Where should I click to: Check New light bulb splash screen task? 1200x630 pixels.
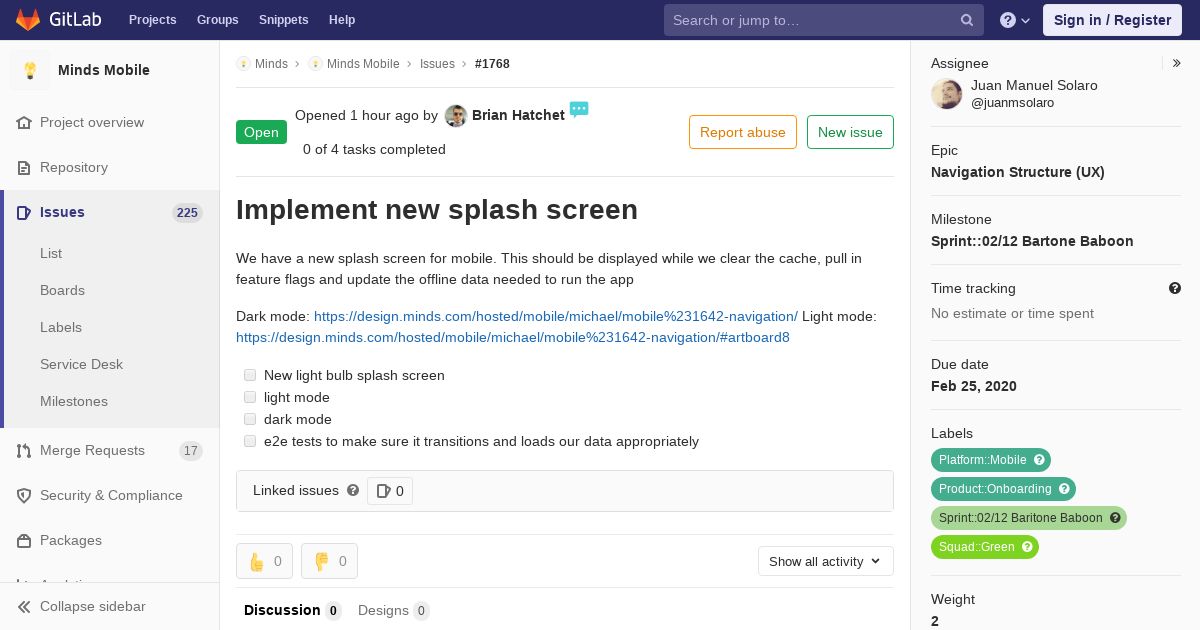tap(250, 375)
